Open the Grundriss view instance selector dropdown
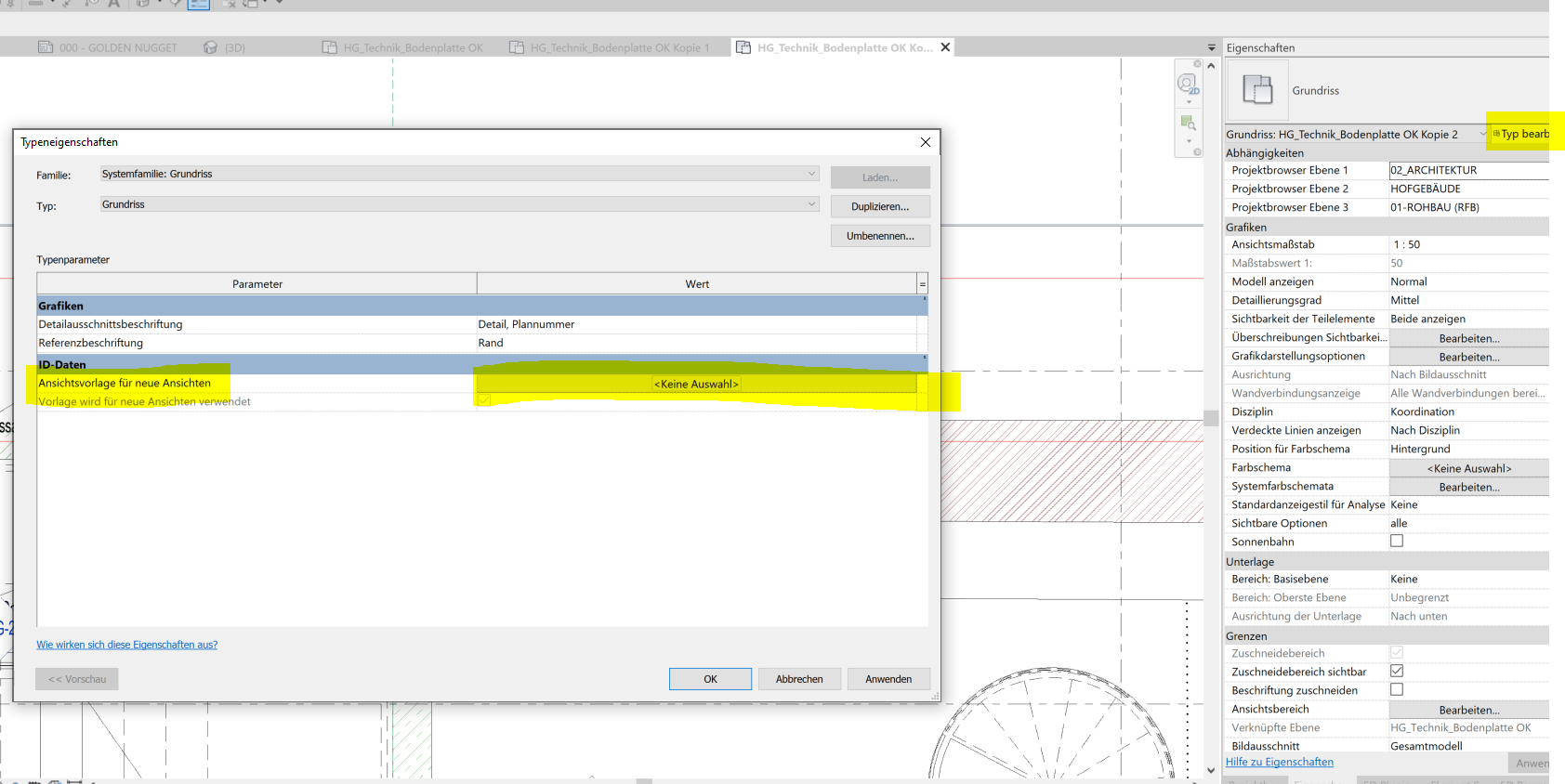 coord(1356,134)
